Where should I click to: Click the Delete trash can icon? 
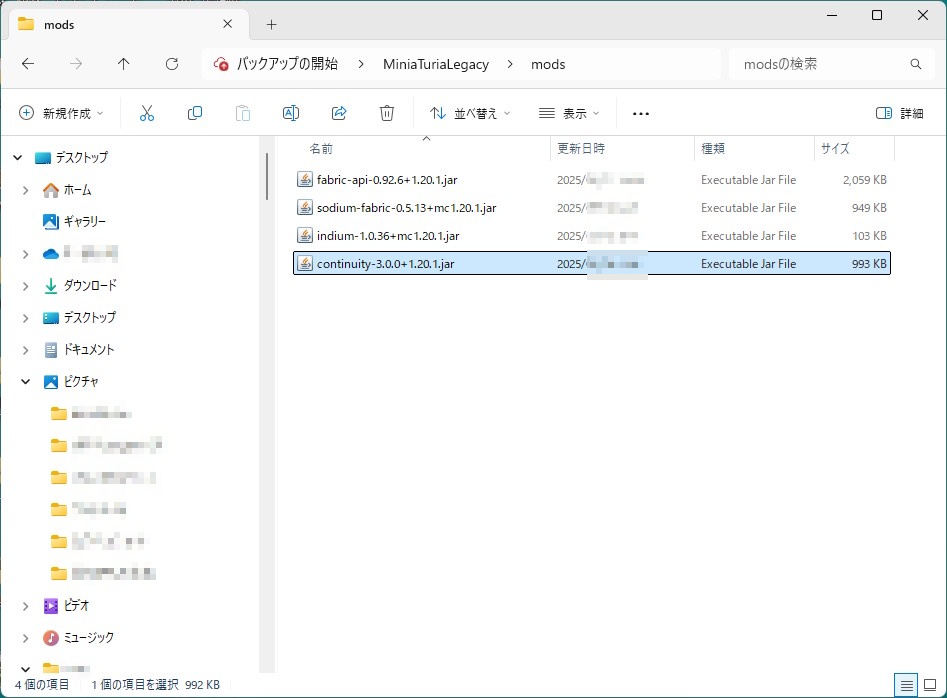pos(387,113)
